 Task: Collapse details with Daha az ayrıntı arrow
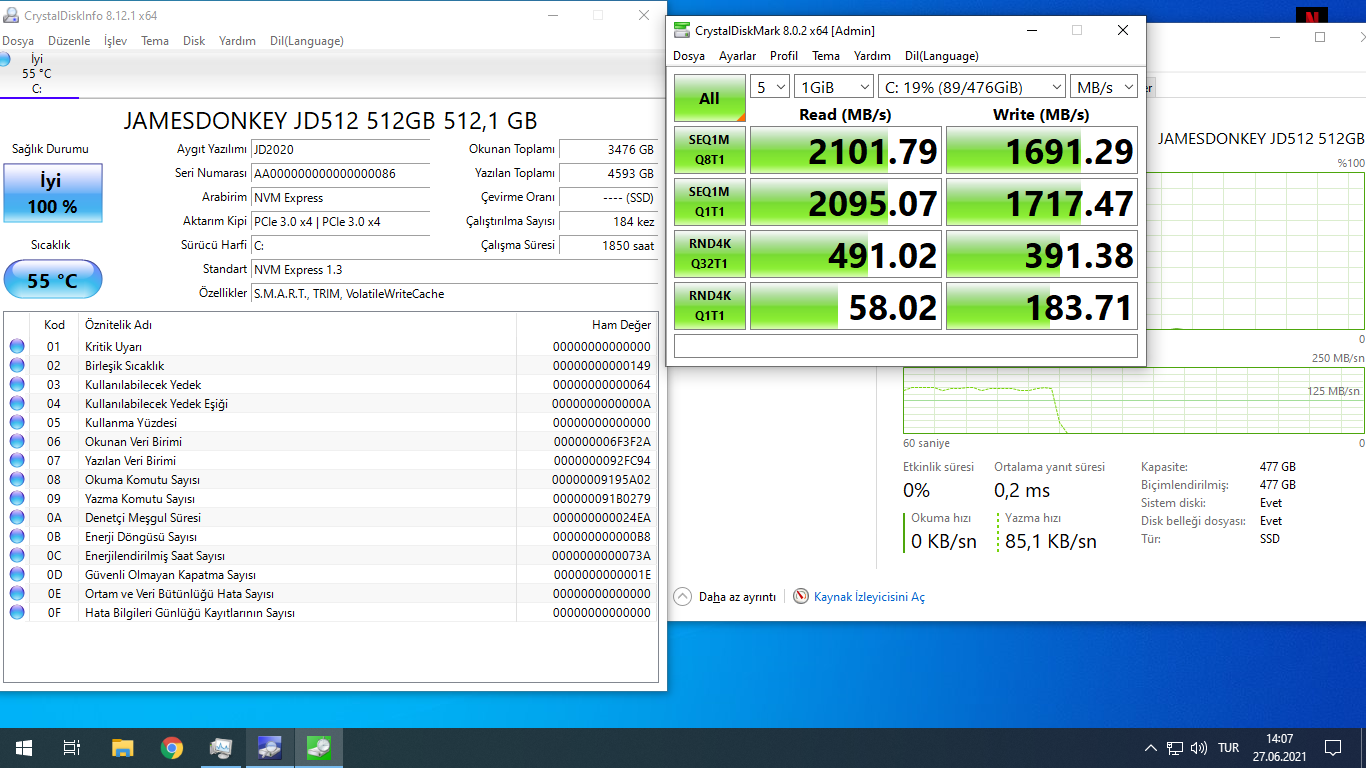(683, 596)
